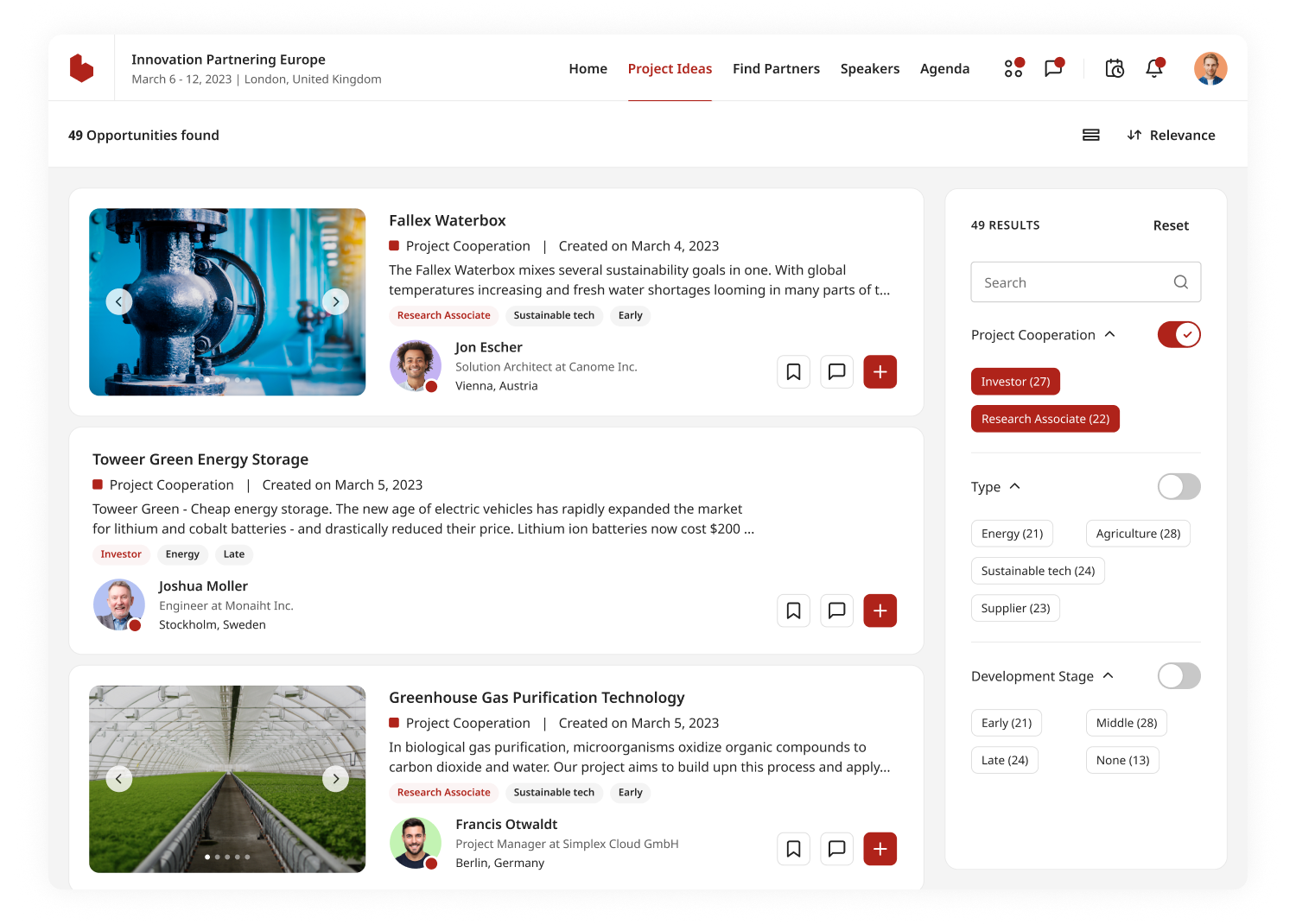Show next image of Fallex Waterbox
The width and height of the screenshot is (1296, 924).
coord(335,301)
